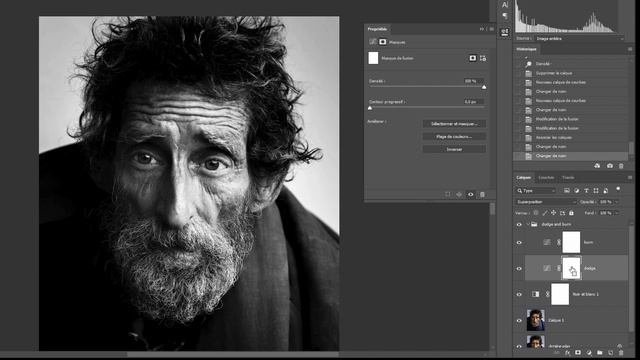Switch Properties to the Masques view
The width and height of the screenshot is (640, 360).
tap(383, 42)
